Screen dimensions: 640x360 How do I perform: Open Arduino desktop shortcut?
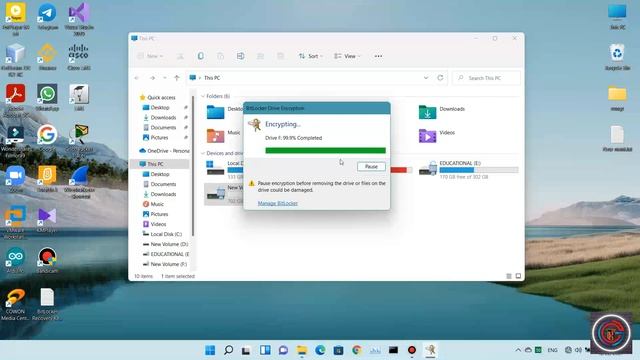pos(16,260)
